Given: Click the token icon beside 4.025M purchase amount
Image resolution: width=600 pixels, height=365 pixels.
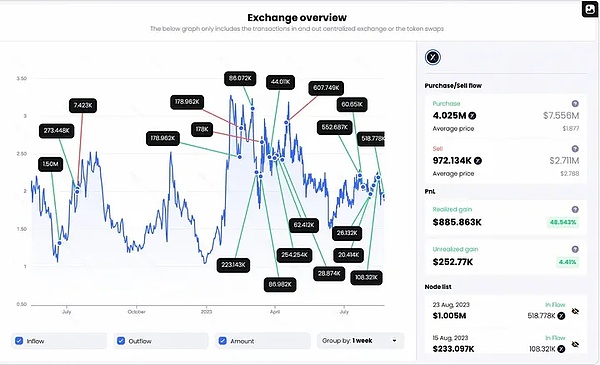Looking at the screenshot, I should click(473, 116).
